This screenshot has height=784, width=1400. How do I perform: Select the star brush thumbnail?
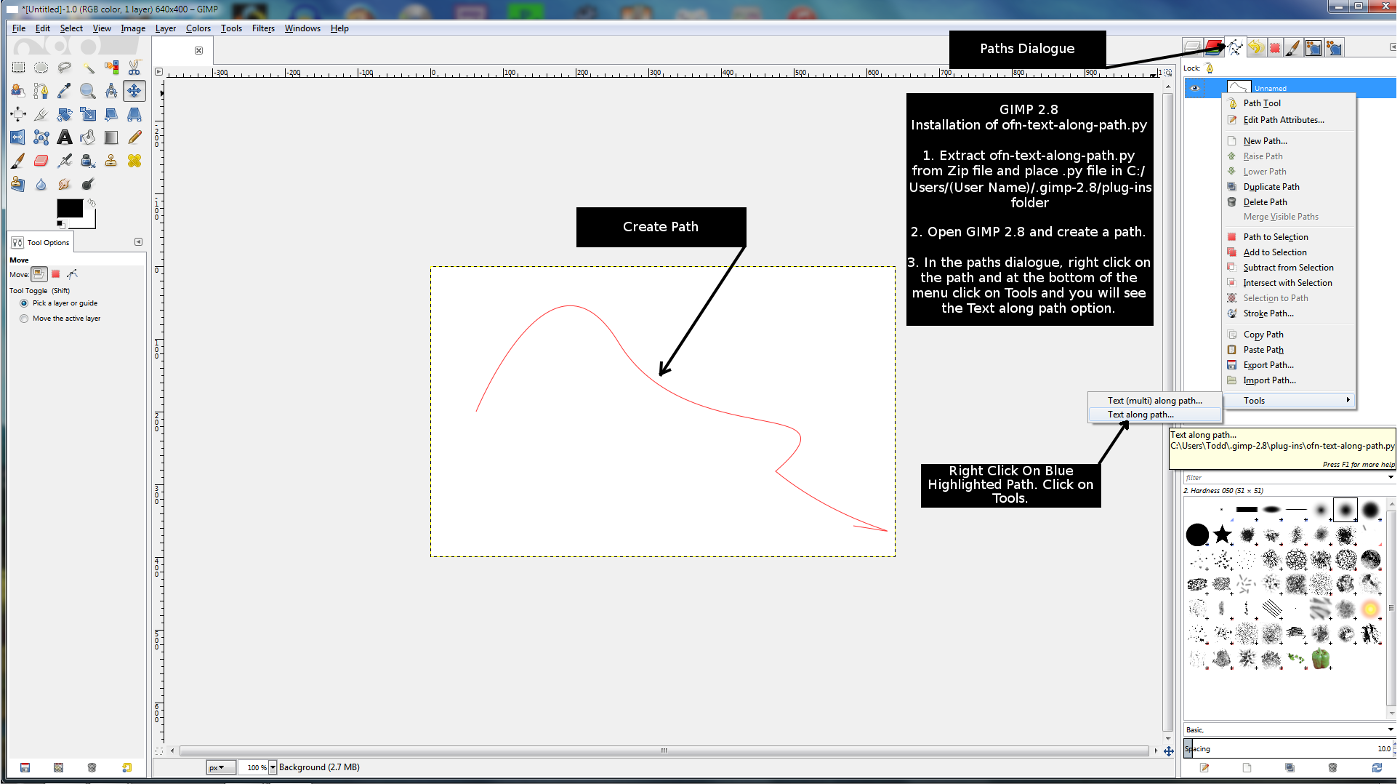tap(1222, 535)
